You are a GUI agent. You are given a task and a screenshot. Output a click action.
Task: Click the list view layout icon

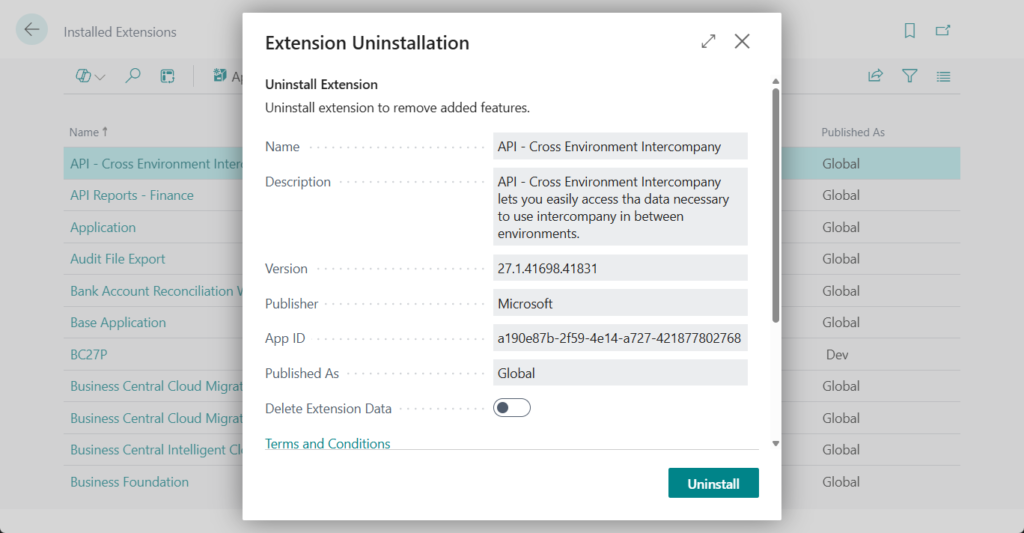point(943,76)
